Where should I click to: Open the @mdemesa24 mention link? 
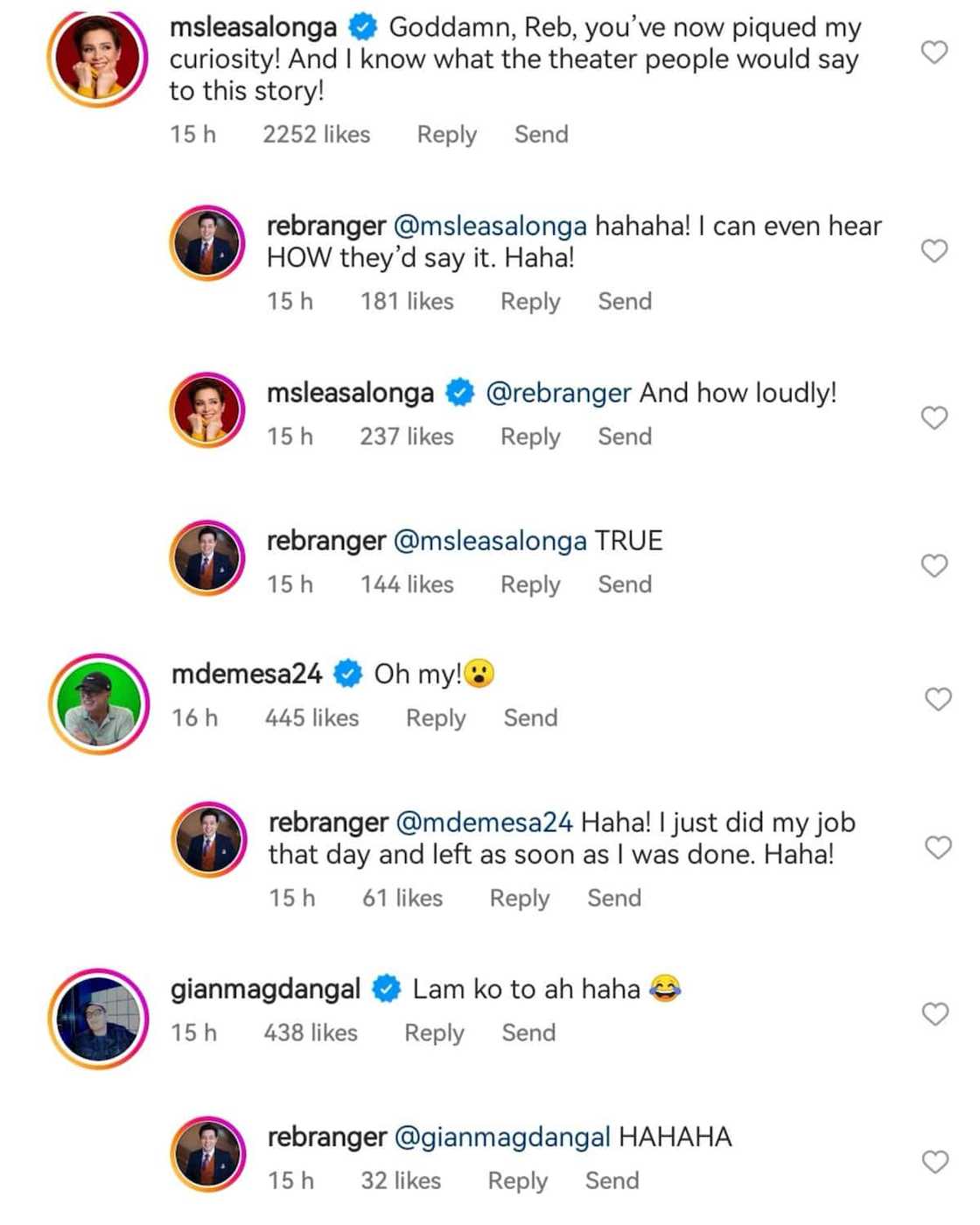click(485, 822)
